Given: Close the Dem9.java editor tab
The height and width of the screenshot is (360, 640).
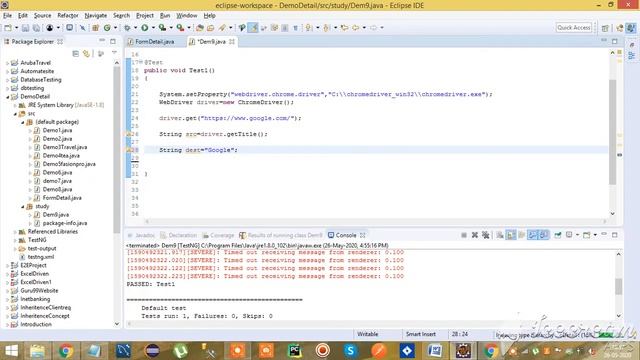Looking at the screenshot, I should tap(232, 42).
